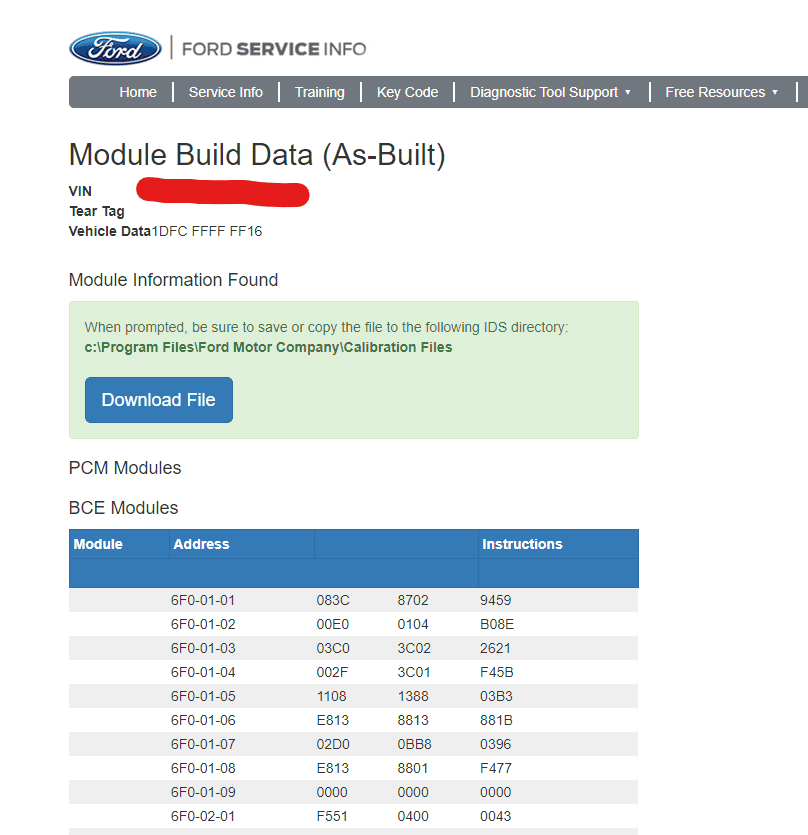
Task: Expand Free Resources dropdown menu
Action: tap(721, 92)
